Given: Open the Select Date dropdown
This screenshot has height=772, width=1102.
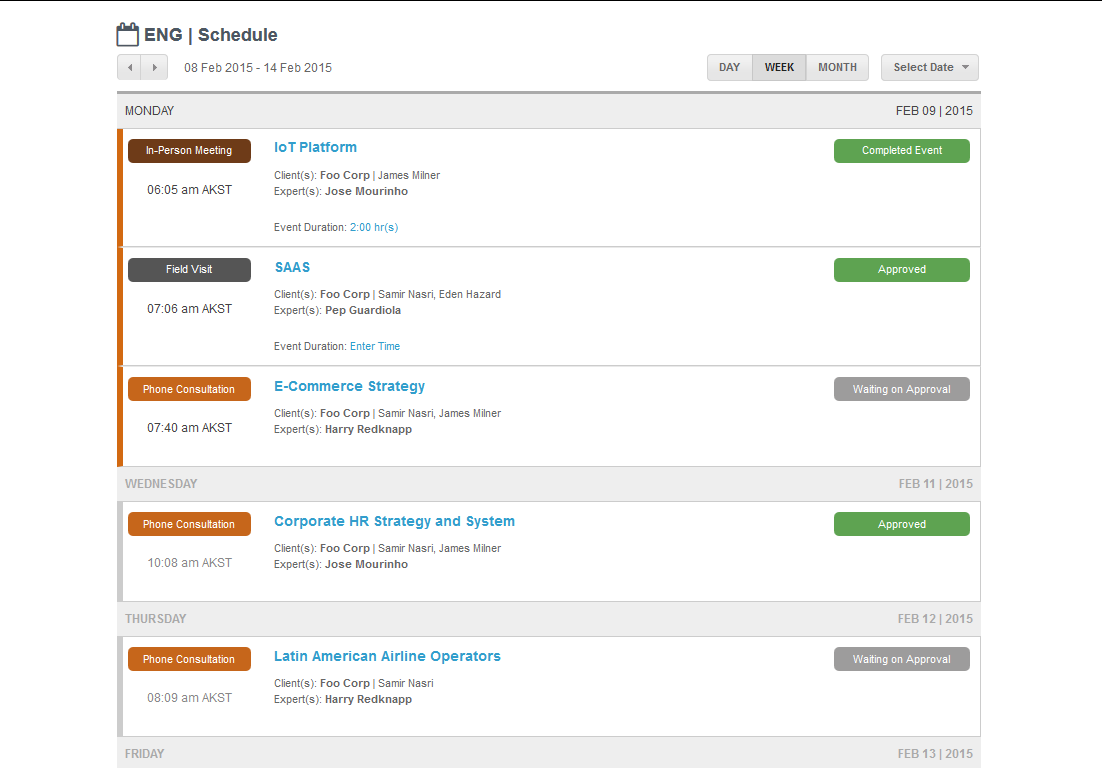Looking at the screenshot, I should coord(929,67).
